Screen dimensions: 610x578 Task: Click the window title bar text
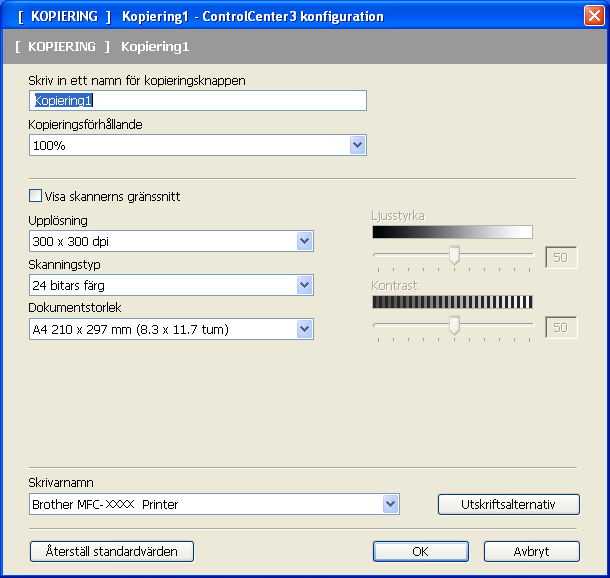pos(201,16)
